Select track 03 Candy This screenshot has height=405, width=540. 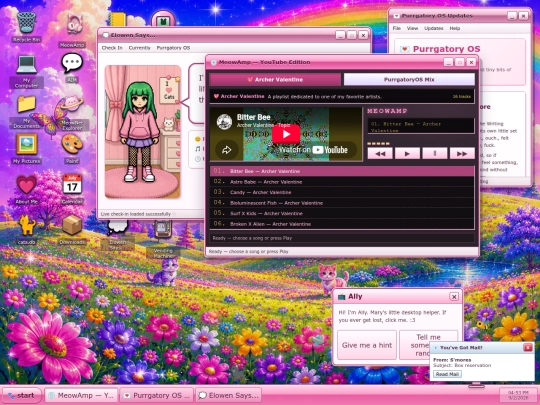tap(342, 192)
